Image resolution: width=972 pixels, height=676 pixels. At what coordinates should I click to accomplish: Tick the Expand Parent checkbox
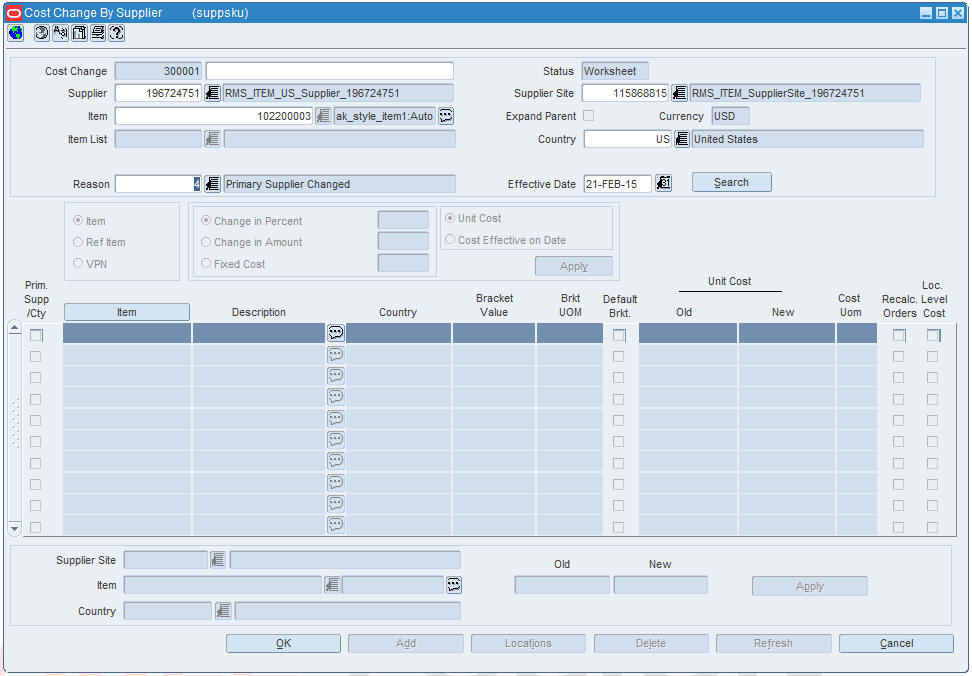[588, 116]
